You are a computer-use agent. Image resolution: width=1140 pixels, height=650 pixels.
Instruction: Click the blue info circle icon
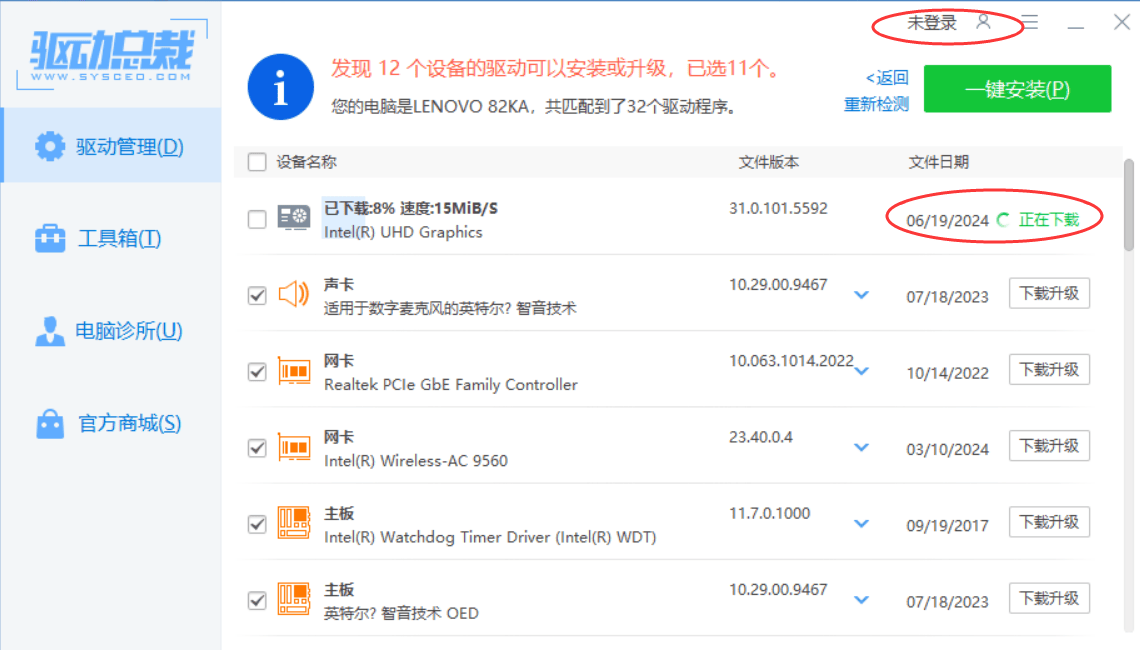click(281, 87)
